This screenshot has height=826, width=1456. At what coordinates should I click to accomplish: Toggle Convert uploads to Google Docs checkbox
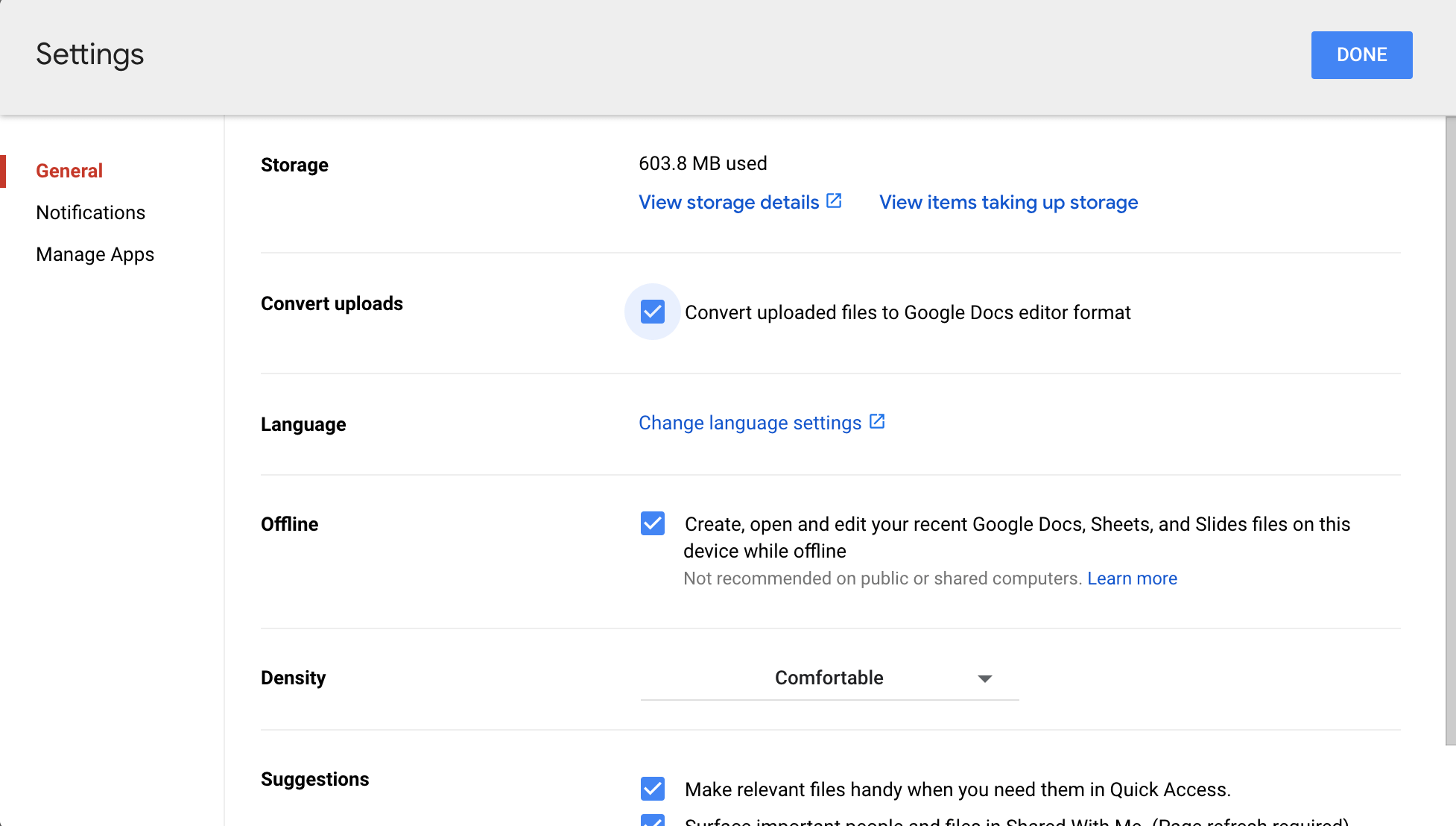(652, 311)
